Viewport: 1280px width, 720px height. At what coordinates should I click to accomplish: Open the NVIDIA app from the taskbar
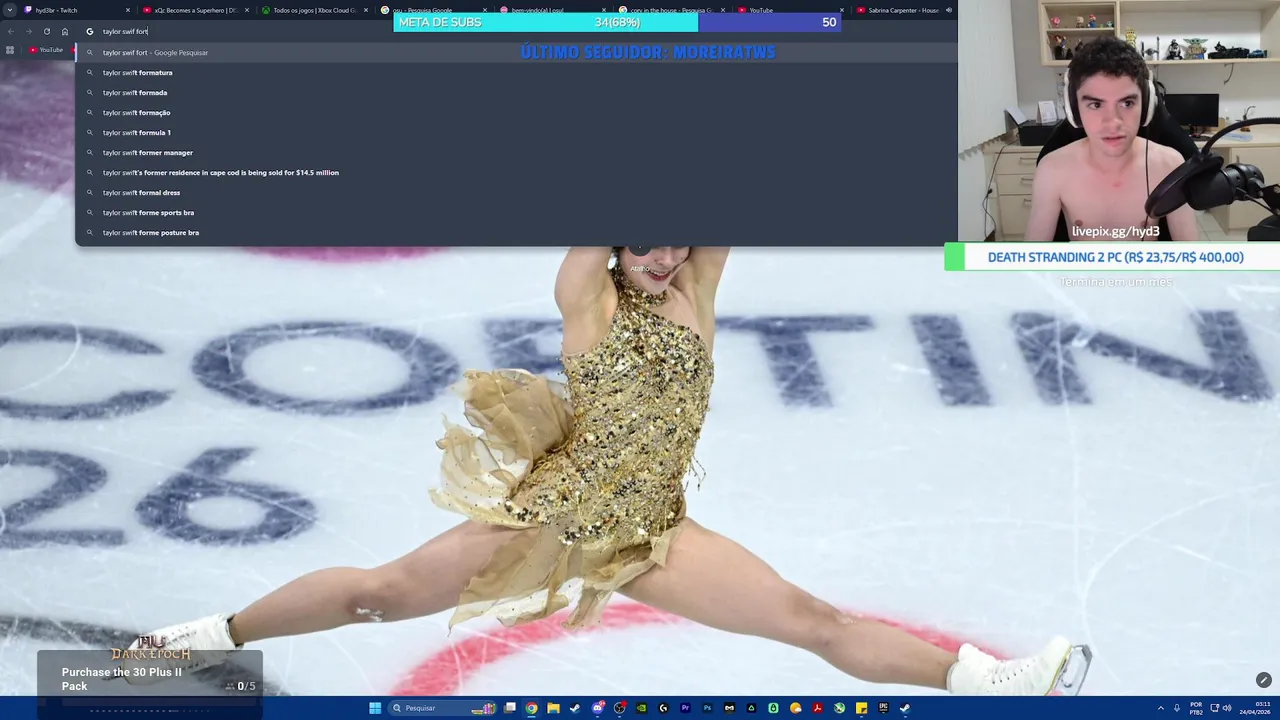click(x=642, y=708)
